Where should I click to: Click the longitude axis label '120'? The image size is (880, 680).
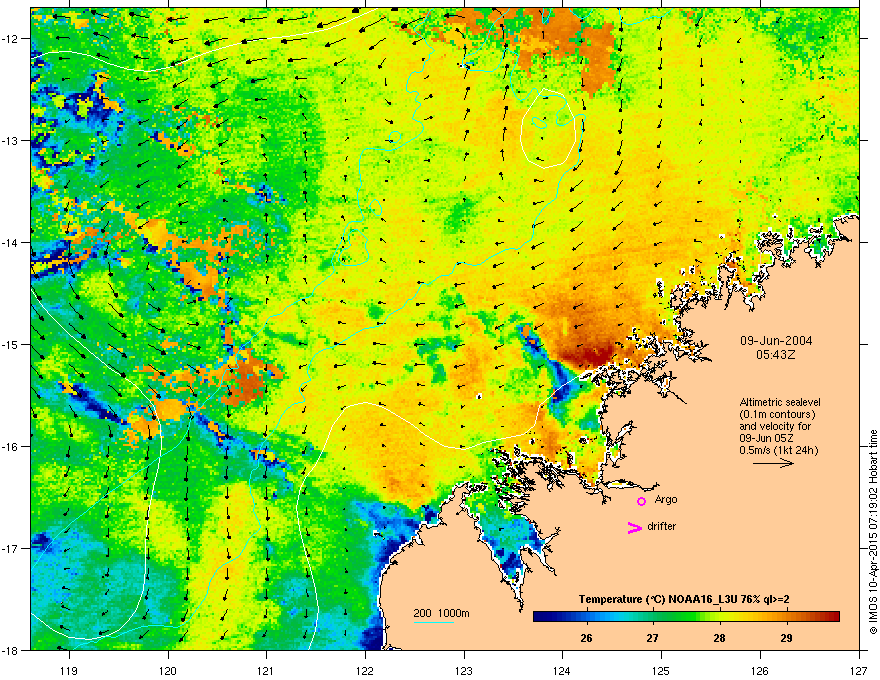coord(168,670)
